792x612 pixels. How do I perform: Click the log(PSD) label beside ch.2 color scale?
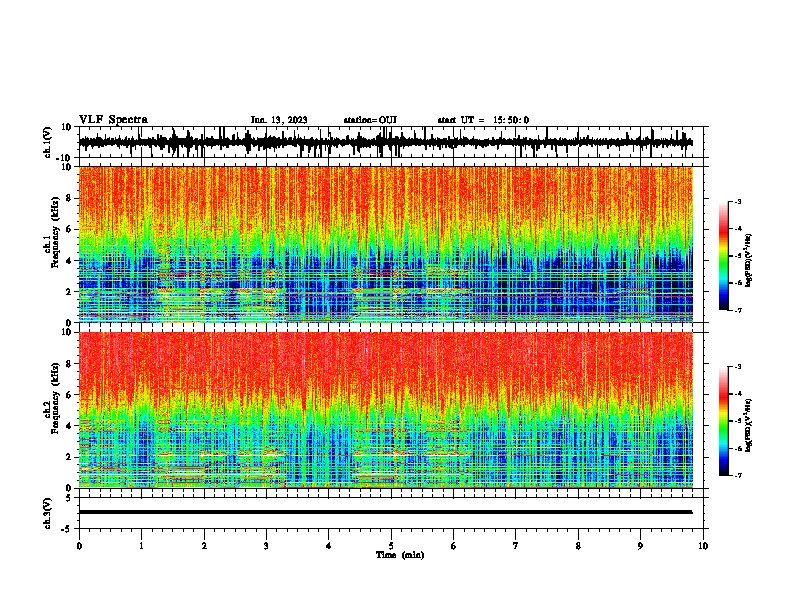(x=749, y=426)
